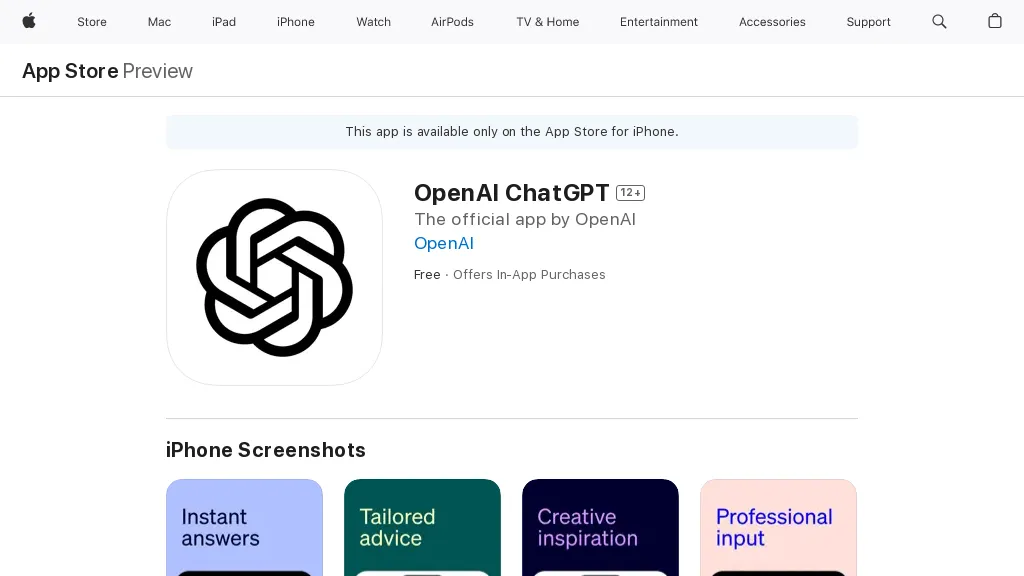The height and width of the screenshot is (576, 1024).
Task: Go to Accessories in the navigation
Action: [x=772, y=22]
